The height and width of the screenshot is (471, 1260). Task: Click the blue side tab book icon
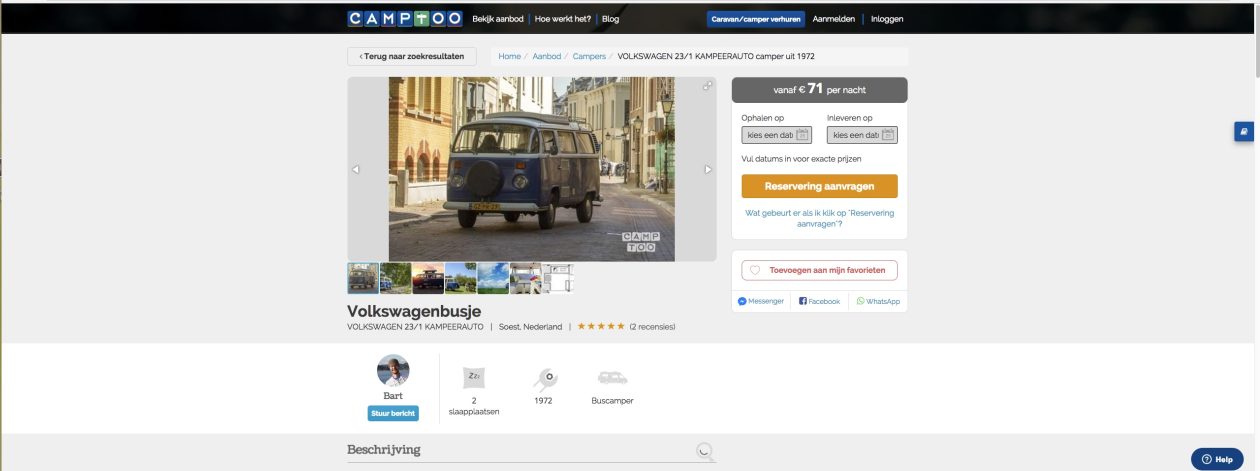click(1243, 132)
